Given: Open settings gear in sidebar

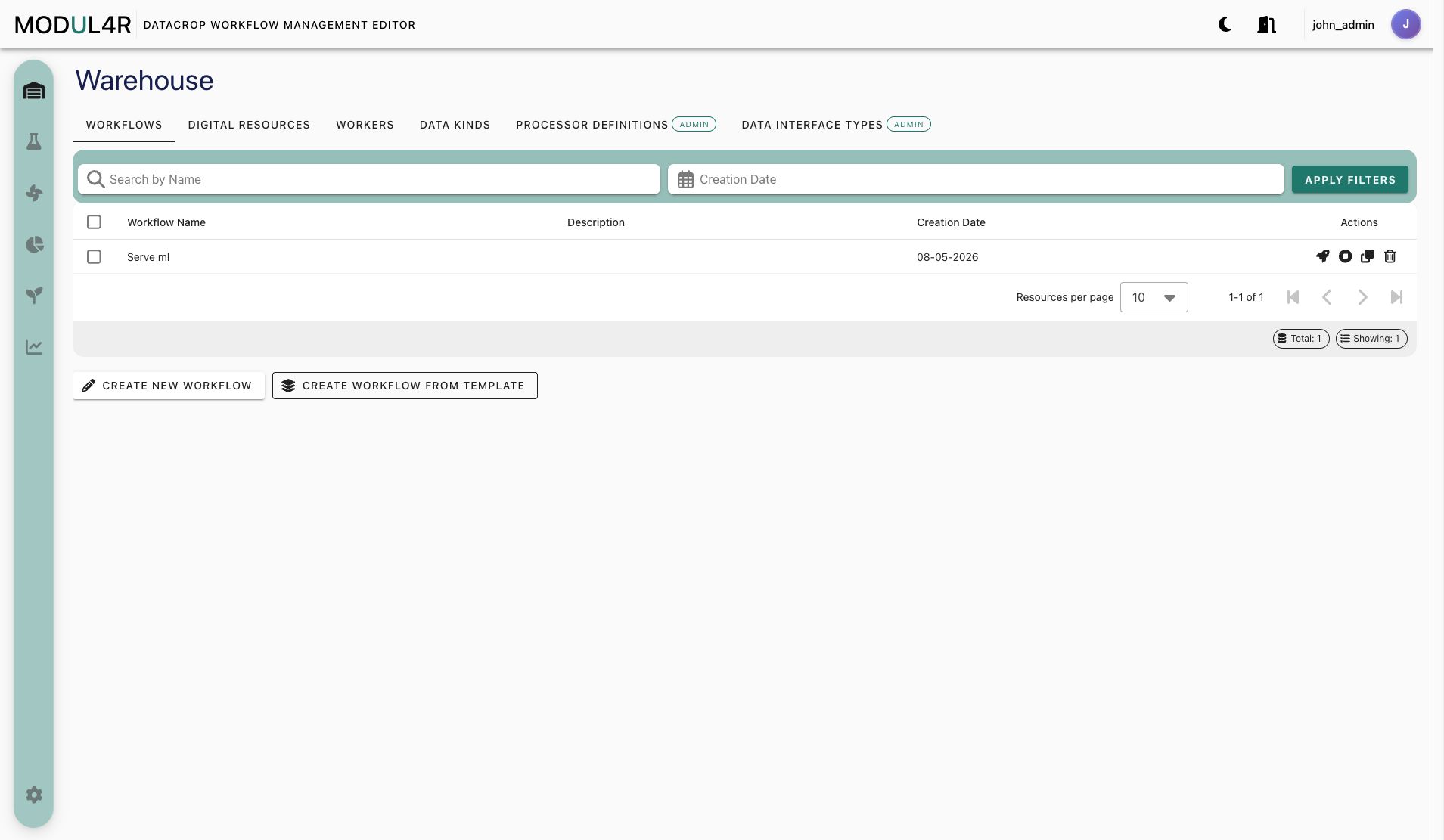Looking at the screenshot, I should click(34, 795).
